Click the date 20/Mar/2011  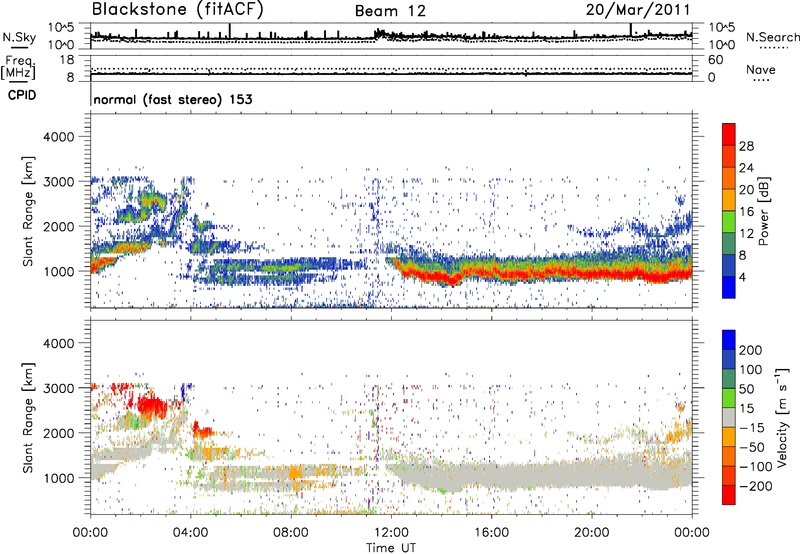tap(638, 10)
